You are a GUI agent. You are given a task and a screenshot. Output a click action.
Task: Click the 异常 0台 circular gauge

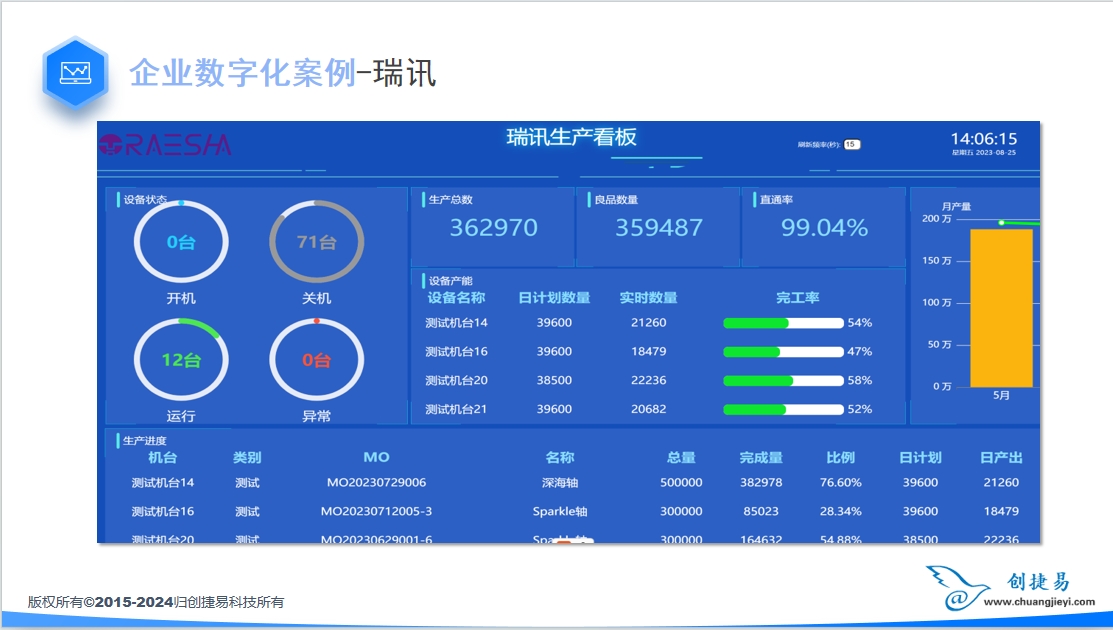tap(316, 360)
